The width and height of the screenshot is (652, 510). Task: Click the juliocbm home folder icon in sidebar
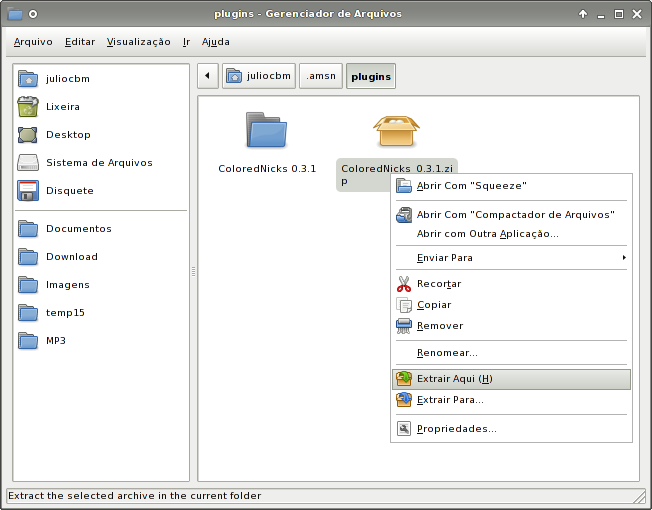pyautogui.click(x=28, y=79)
